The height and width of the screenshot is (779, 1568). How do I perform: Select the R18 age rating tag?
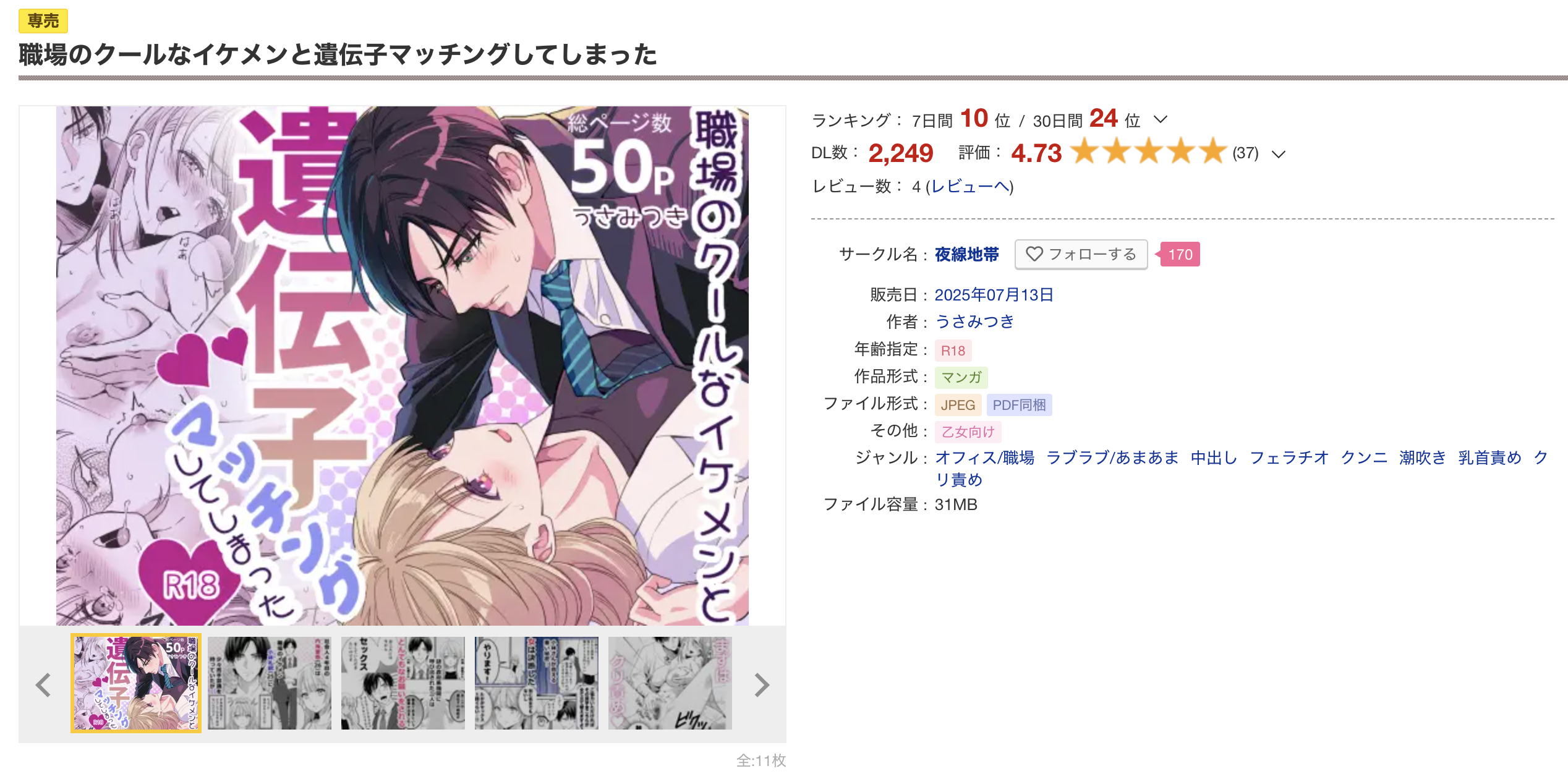click(x=953, y=351)
